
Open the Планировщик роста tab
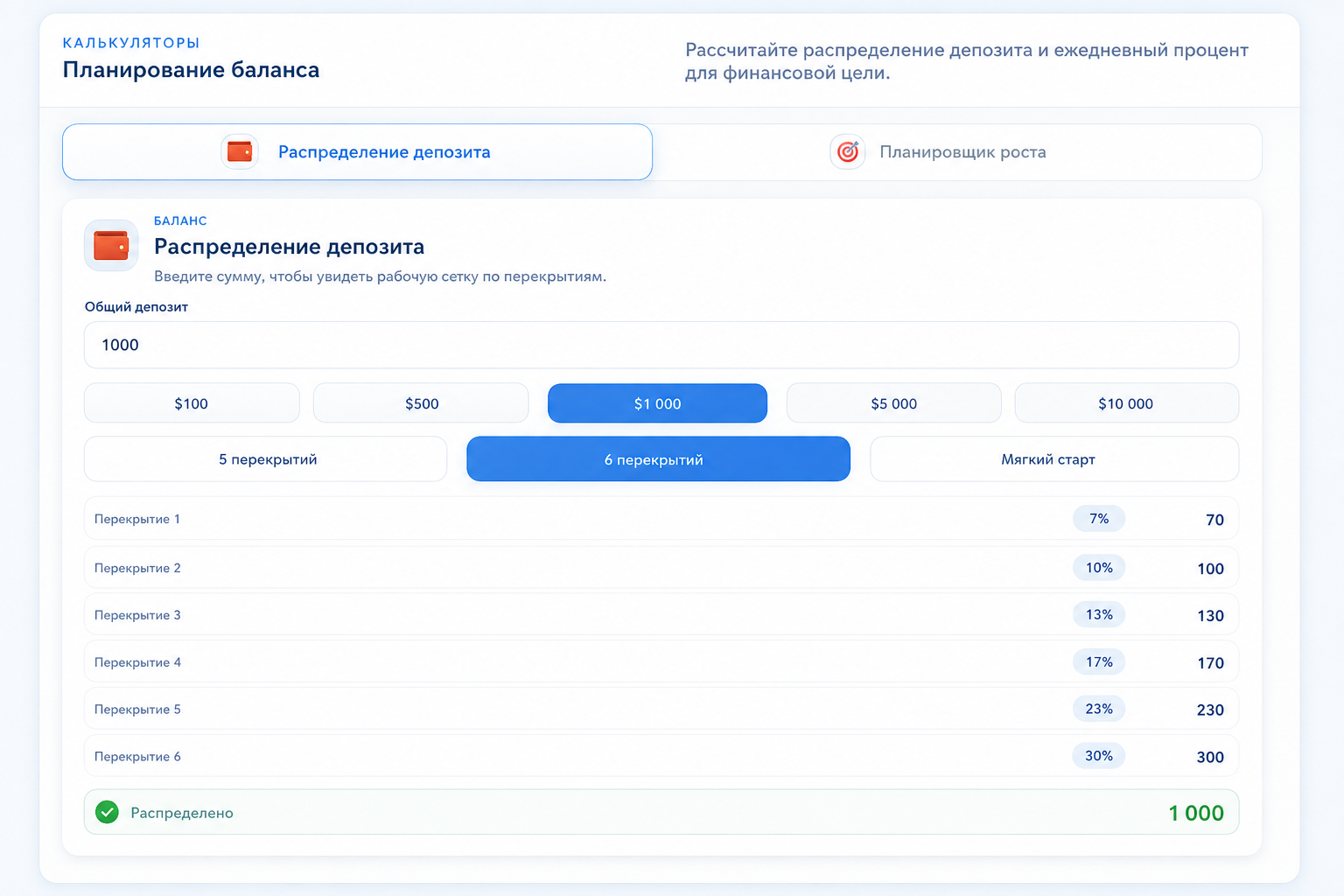tap(957, 152)
